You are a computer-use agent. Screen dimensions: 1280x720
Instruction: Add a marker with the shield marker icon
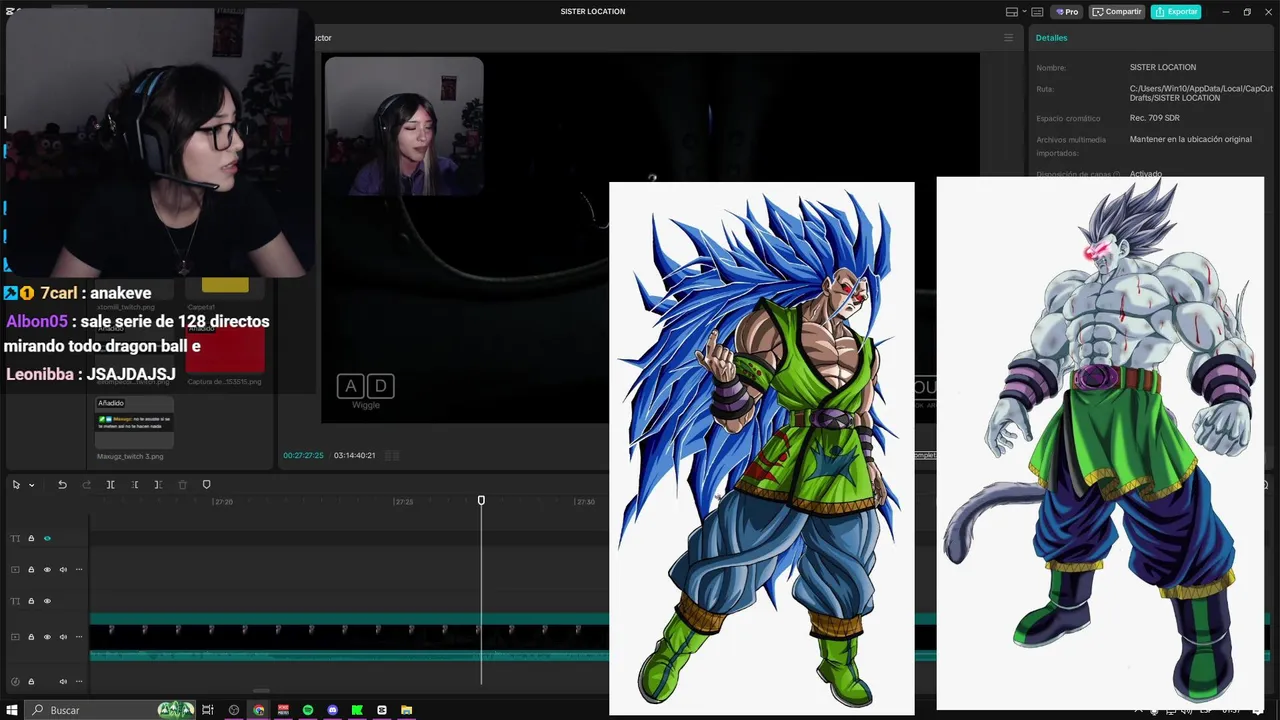pyautogui.click(x=207, y=485)
